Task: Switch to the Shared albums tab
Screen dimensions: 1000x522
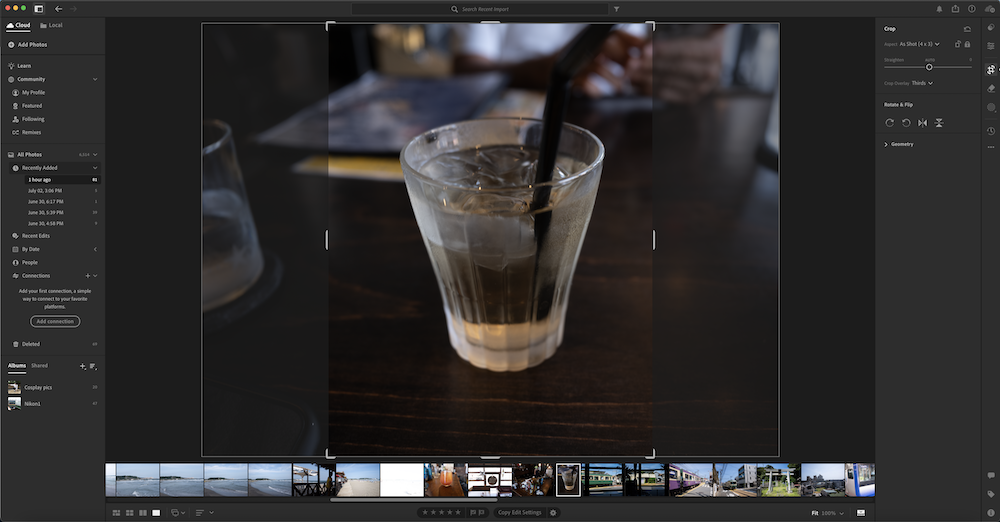Action: (x=39, y=366)
